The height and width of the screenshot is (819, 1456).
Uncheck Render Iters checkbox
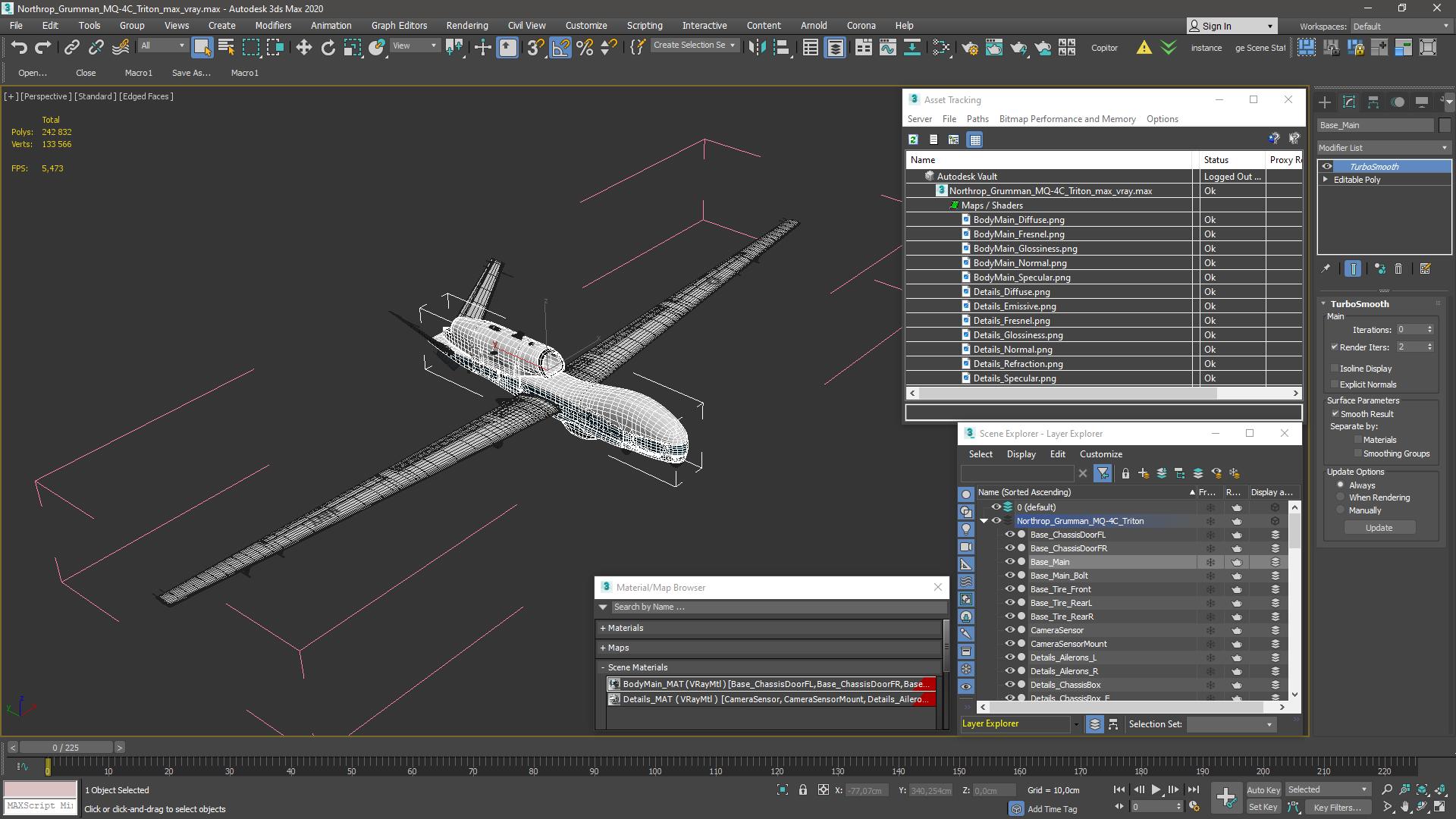[1335, 347]
